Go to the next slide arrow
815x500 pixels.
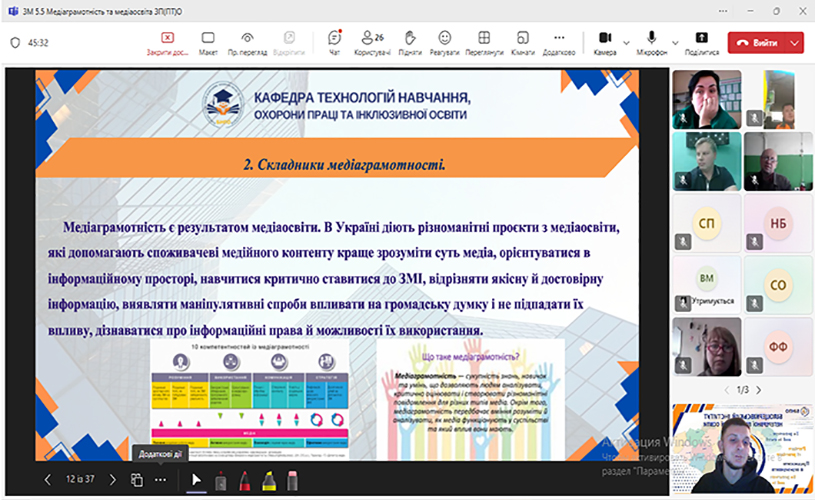click(x=112, y=480)
